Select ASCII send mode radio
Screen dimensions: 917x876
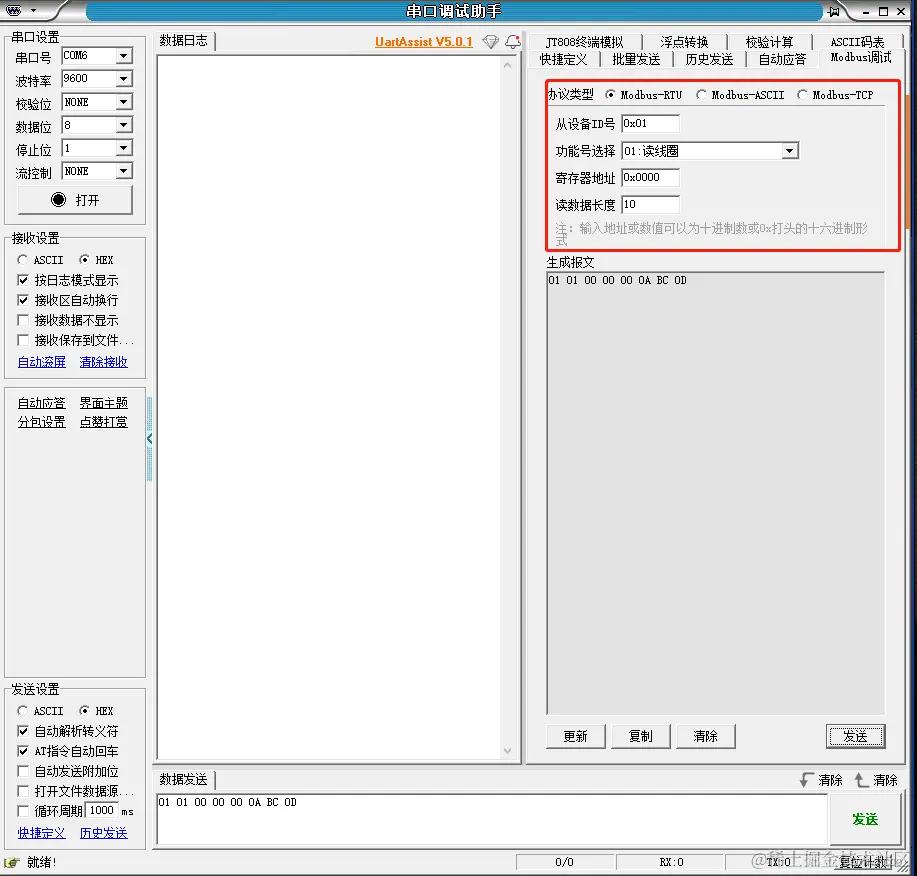coord(22,711)
